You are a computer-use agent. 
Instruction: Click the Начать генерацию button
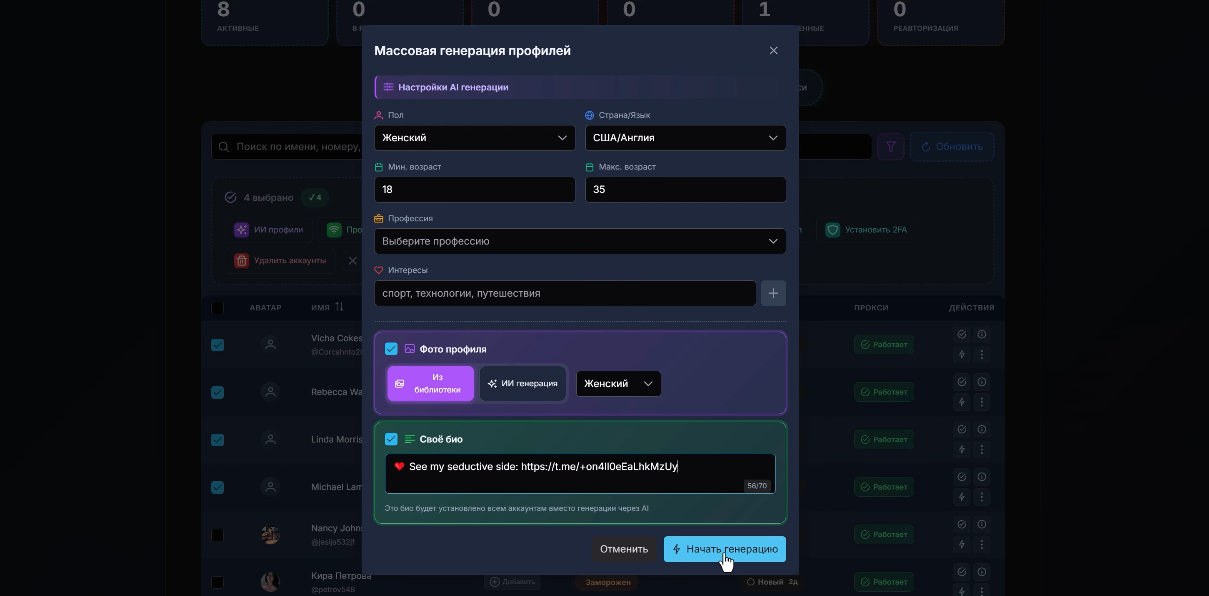click(725, 549)
